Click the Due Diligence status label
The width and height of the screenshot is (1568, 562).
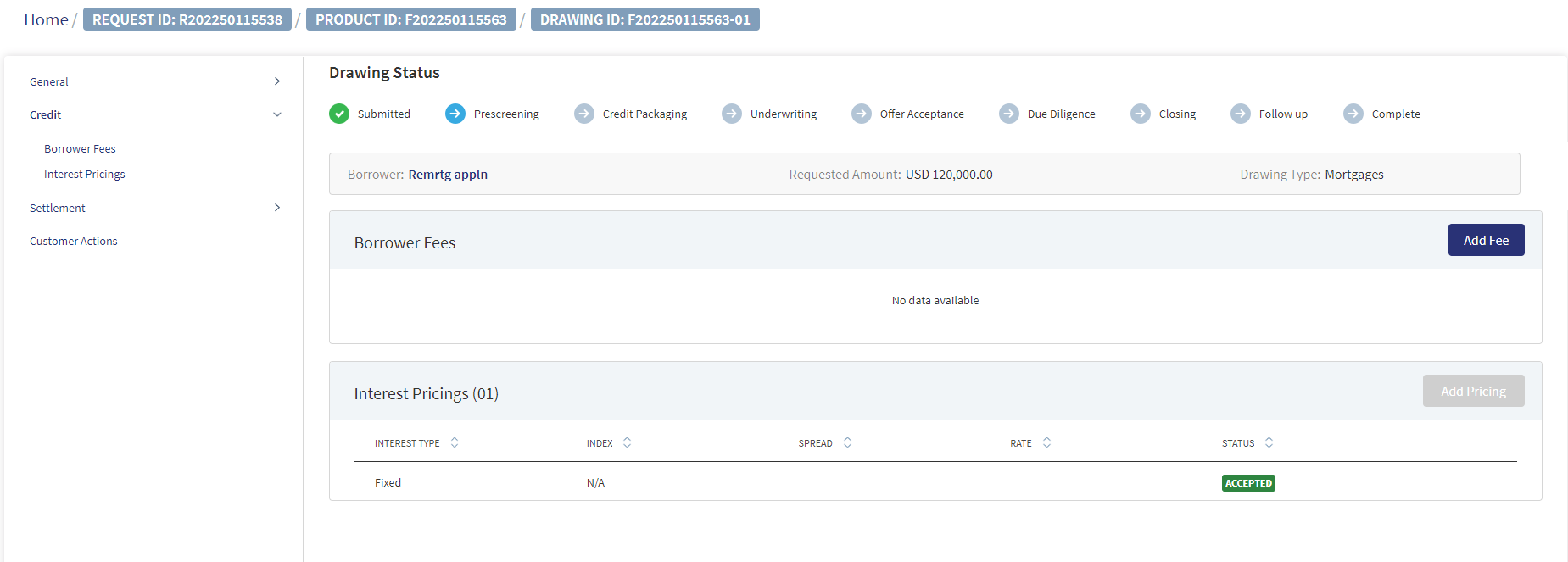[1061, 114]
